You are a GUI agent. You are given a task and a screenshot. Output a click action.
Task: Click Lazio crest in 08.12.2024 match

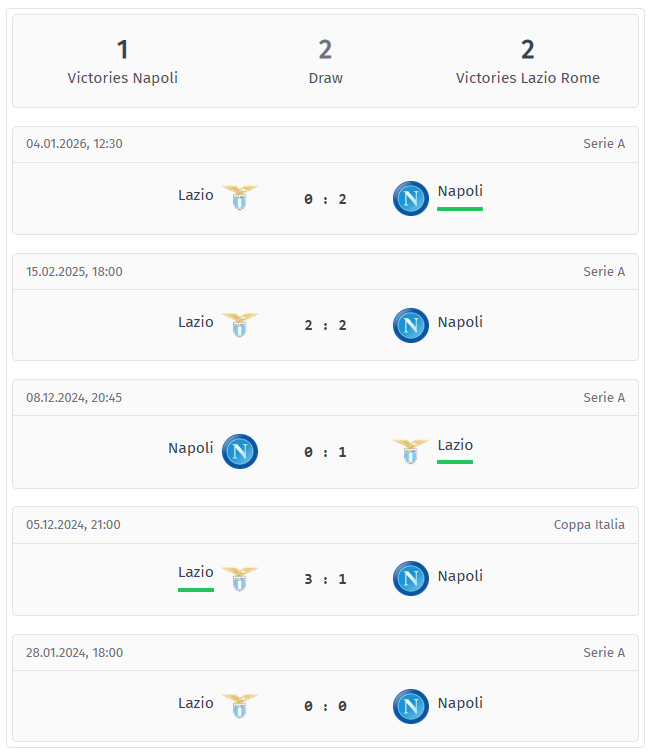(x=410, y=451)
